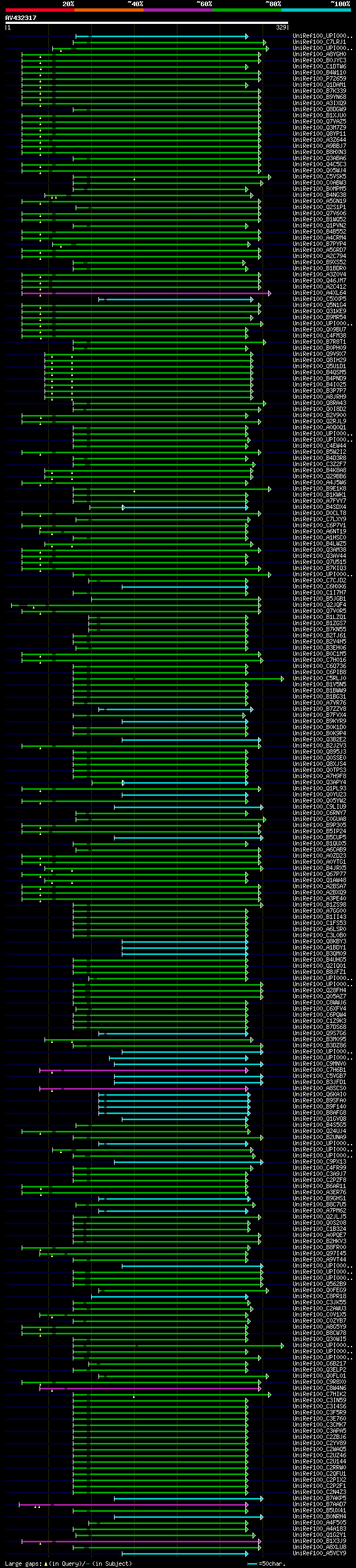Image resolution: width=356 pixels, height=1568 pixels.
Task: Select hit label UniRef100_C2N423
Action: coord(319,1492)
